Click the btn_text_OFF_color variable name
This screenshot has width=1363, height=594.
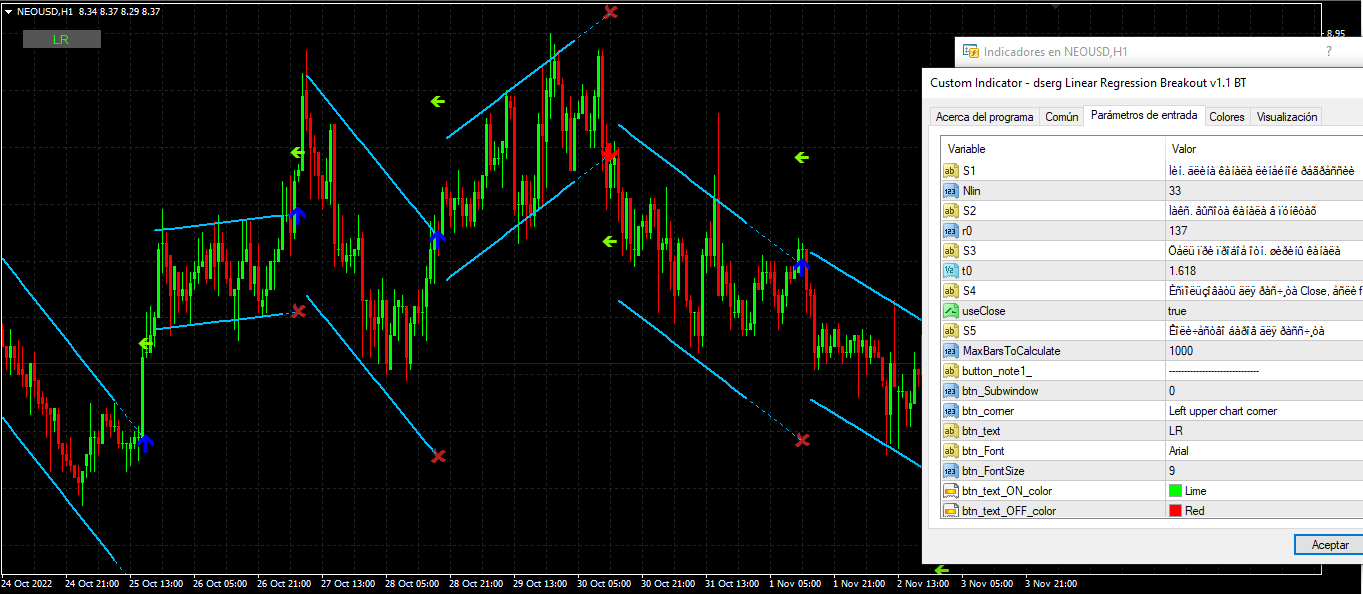(x=1009, y=511)
